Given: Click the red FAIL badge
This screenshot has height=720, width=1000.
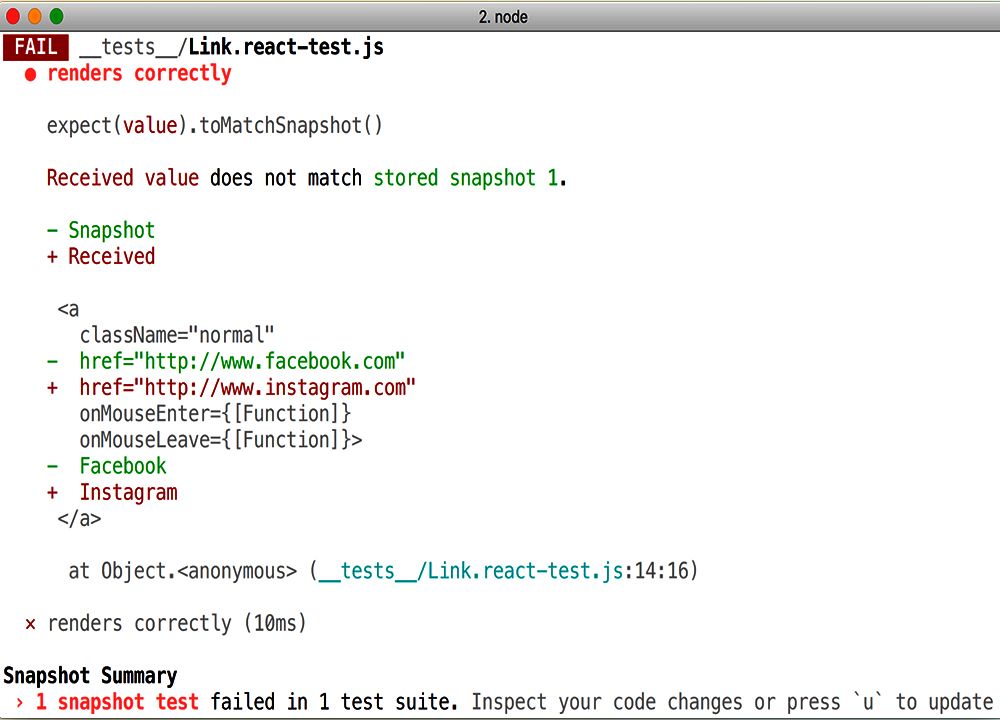Looking at the screenshot, I should click(x=36, y=47).
